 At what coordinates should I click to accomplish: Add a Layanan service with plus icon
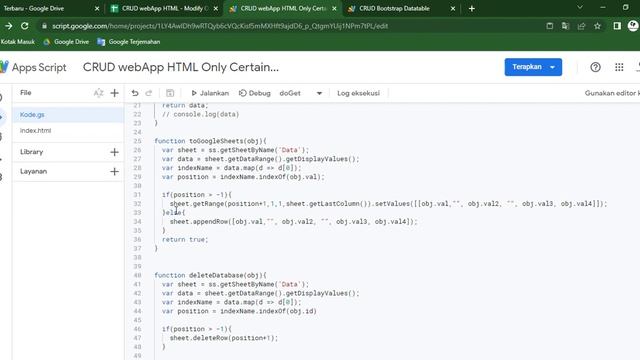click(x=114, y=171)
